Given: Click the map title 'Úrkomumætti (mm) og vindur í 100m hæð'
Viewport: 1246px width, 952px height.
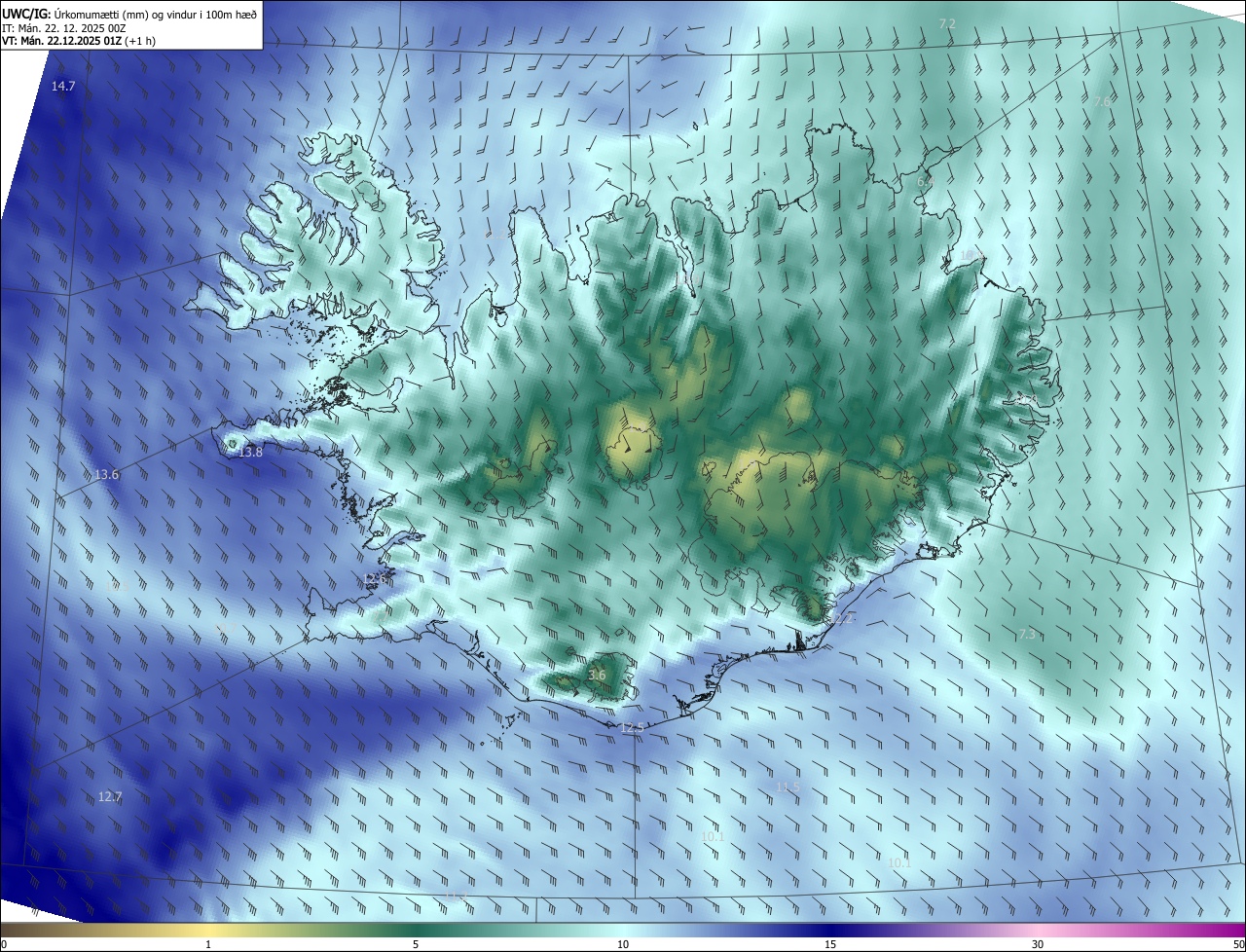Looking at the screenshot, I should pyautogui.click(x=156, y=14).
